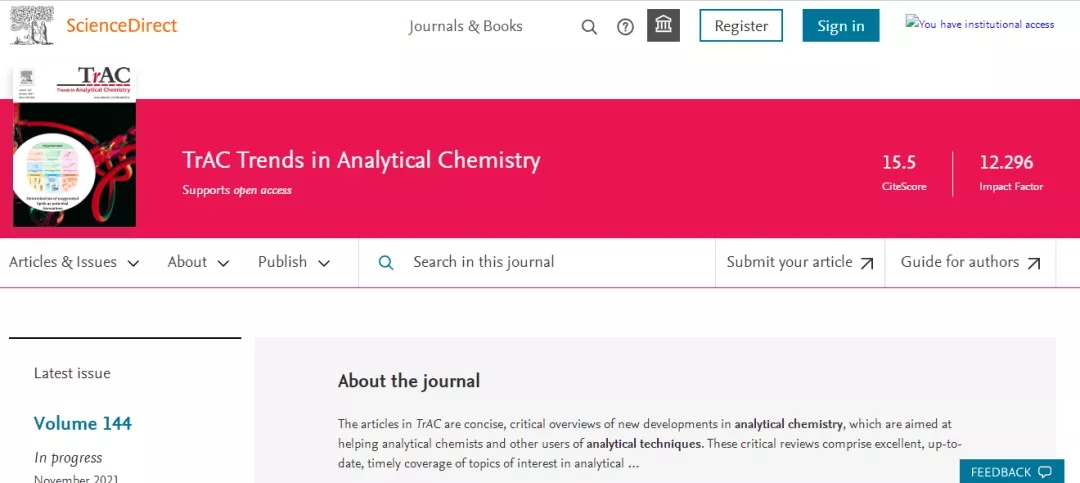Image resolution: width=1080 pixels, height=483 pixels.
Task: Click the arrow icon next to Guide for authors
Action: [x=1034, y=264]
